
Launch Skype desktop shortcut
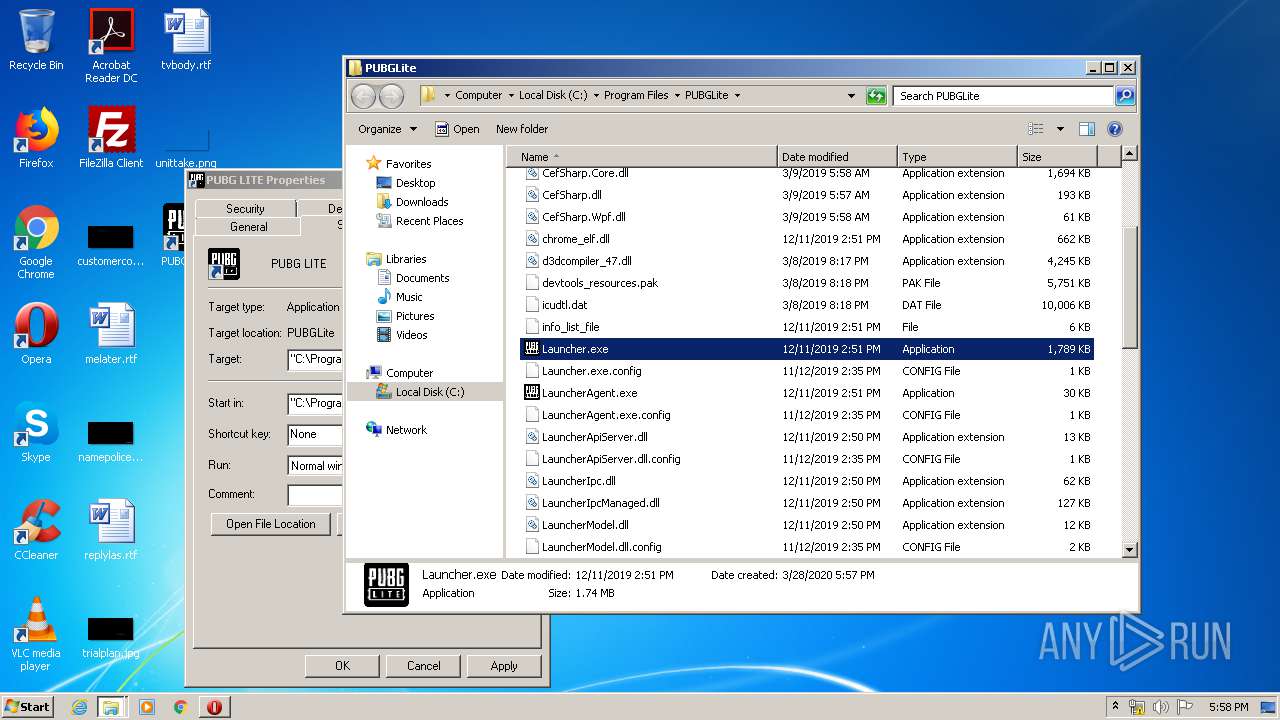tap(36, 432)
